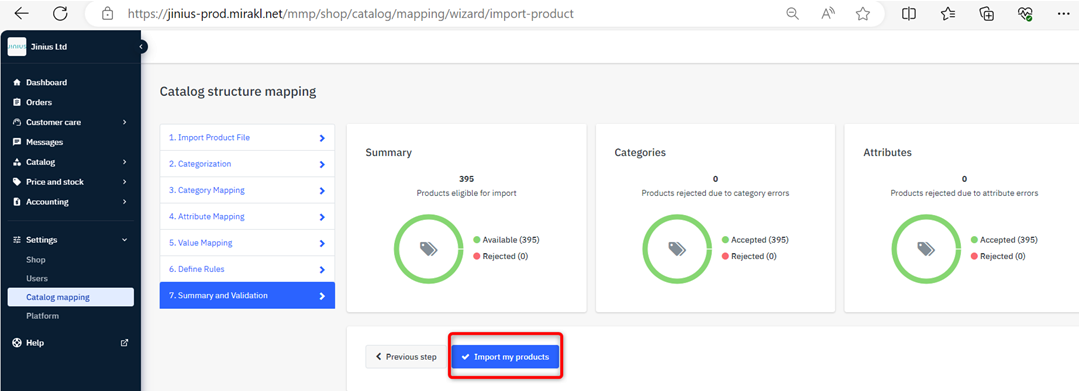1079x391 pixels.
Task: Open the Read aloud icon
Action: (x=828, y=14)
